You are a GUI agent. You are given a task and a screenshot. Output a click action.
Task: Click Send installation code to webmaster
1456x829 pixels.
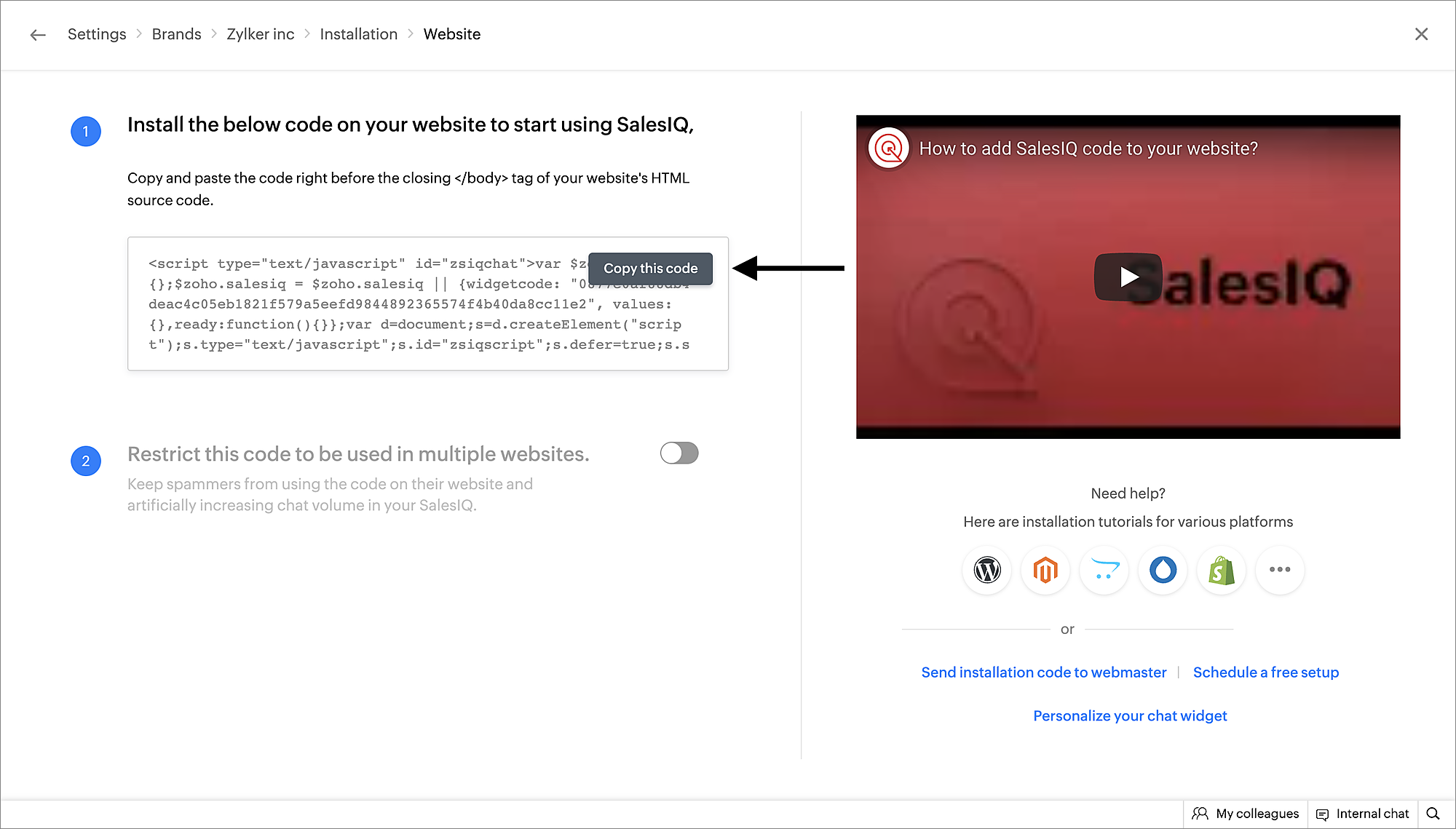[x=1043, y=673]
